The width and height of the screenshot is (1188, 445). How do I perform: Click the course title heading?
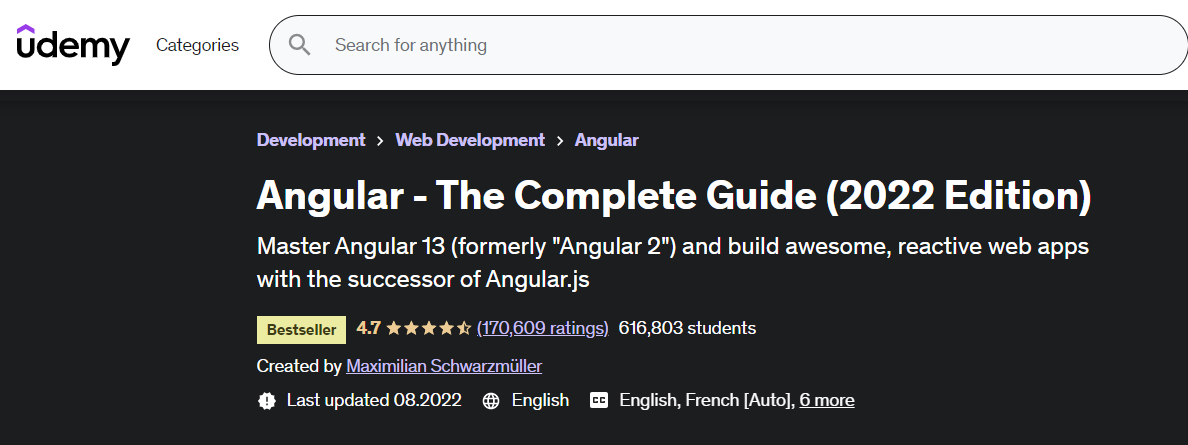(x=674, y=196)
